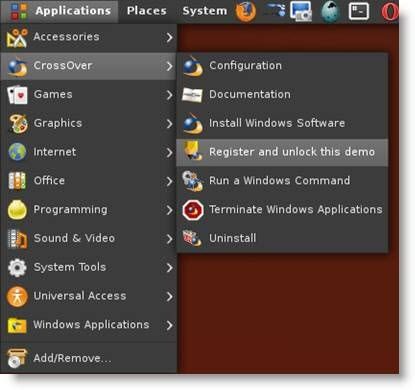The height and width of the screenshot is (390, 415).
Task: Choose Run a Windows Command
Action: click(x=282, y=181)
